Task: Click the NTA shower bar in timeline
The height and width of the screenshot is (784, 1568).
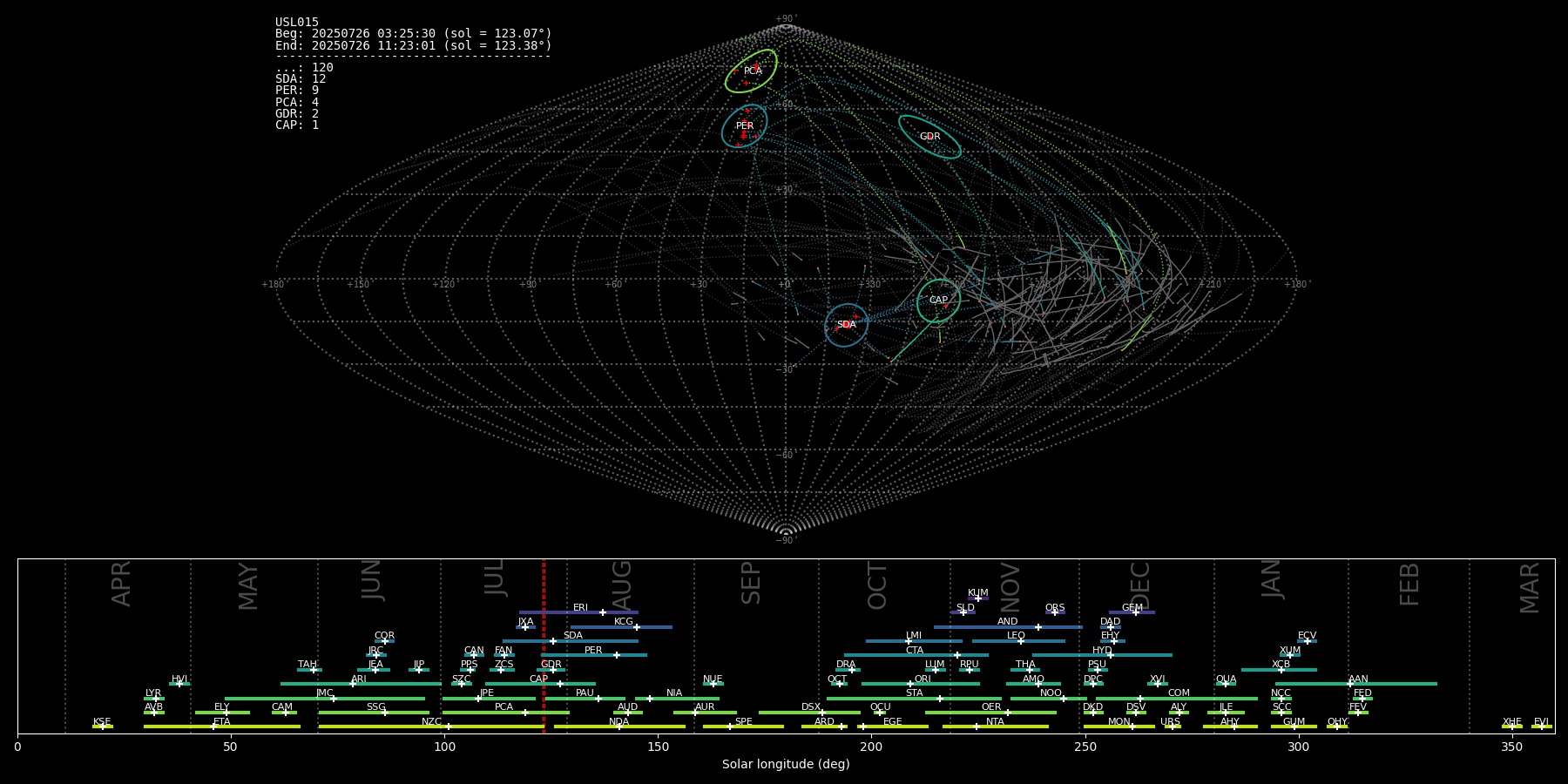Action: tap(995, 727)
